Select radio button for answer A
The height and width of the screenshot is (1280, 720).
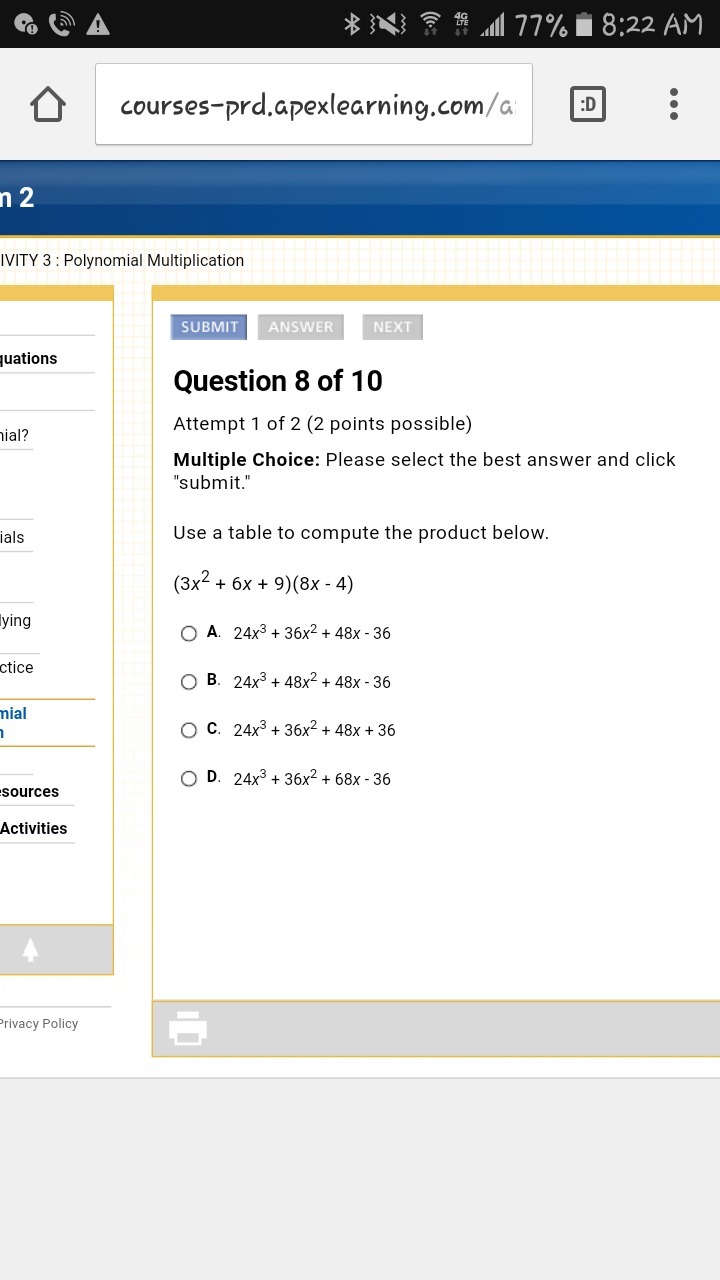(189, 633)
